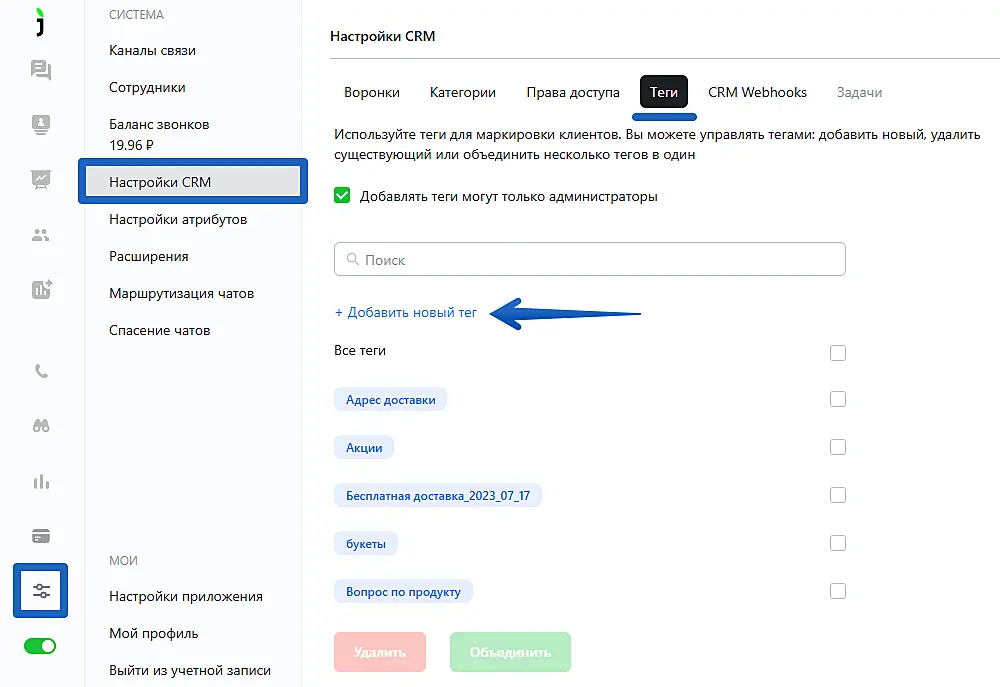Select the checkbox for tag 'Акции'
Image resolution: width=1000 pixels, height=687 pixels.
(x=838, y=447)
